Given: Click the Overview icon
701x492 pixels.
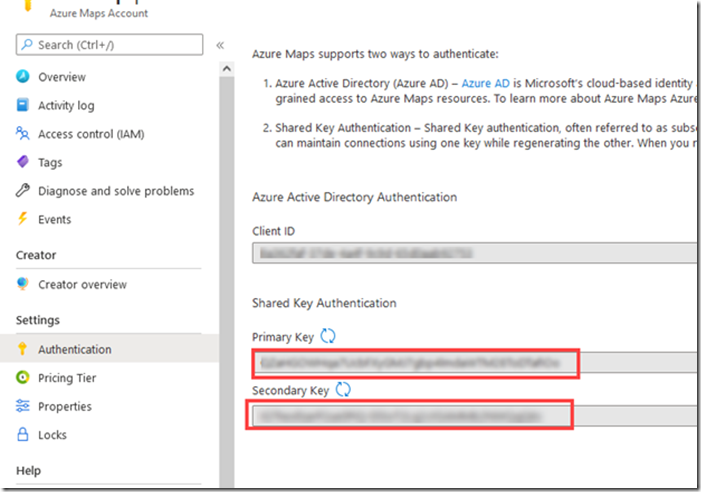Looking at the screenshot, I should pos(23,76).
